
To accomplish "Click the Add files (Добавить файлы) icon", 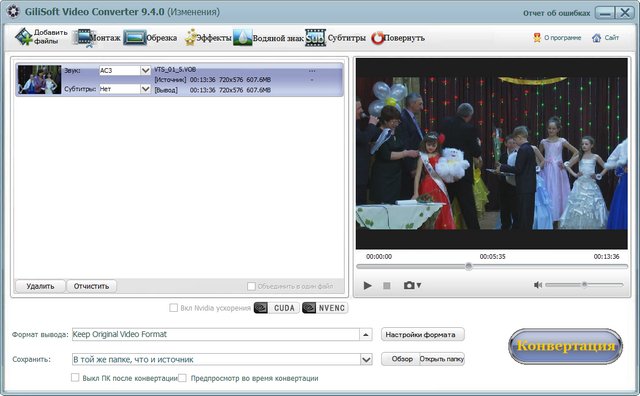I will pos(24,37).
